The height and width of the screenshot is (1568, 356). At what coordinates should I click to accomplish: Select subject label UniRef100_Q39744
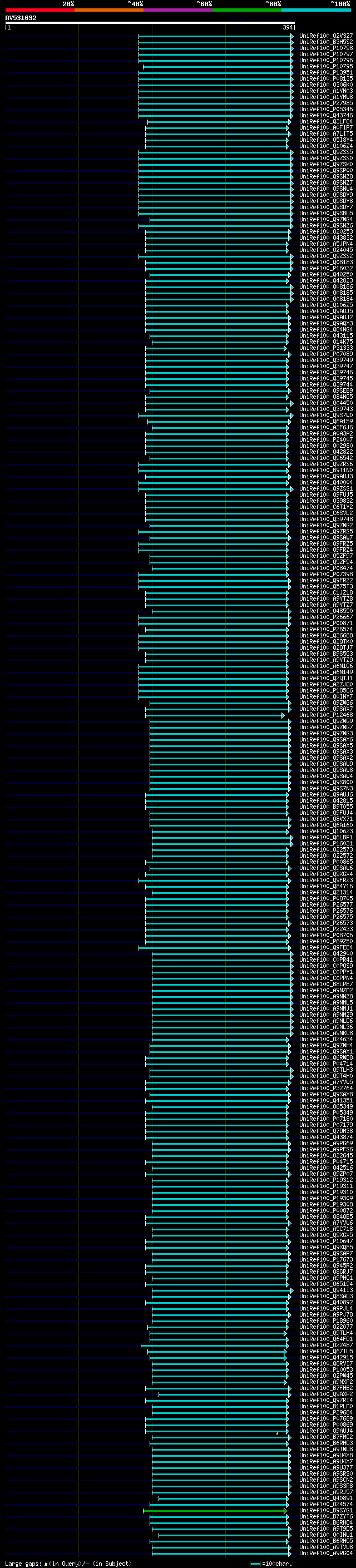tap(326, 385)
